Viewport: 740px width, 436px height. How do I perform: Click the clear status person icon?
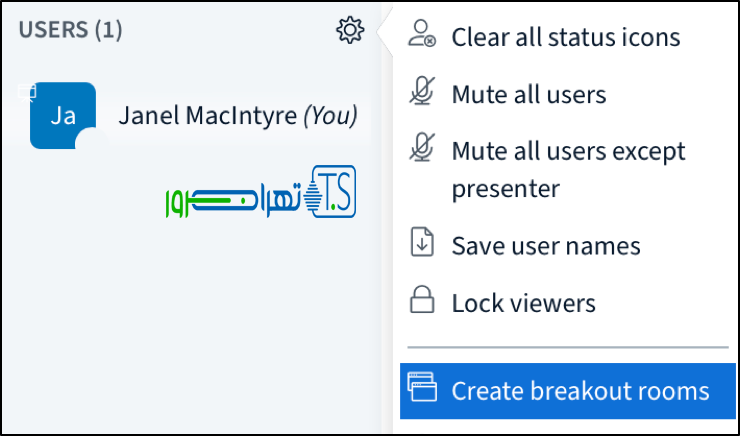tap(422, 35)
